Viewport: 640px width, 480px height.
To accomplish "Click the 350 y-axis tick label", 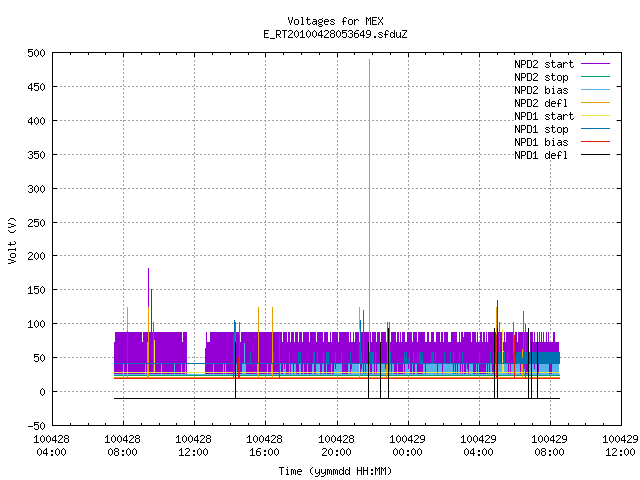I will point(36,155).
